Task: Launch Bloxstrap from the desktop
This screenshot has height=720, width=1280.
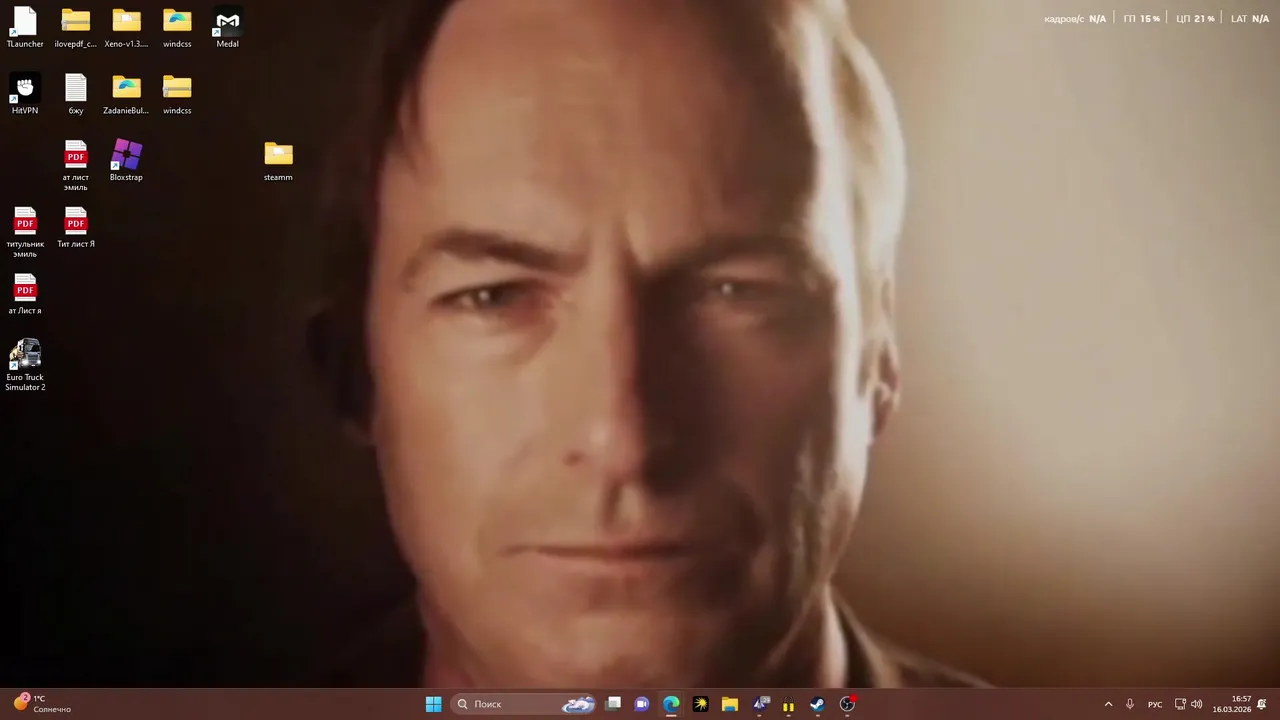Action: coord(126,161)
